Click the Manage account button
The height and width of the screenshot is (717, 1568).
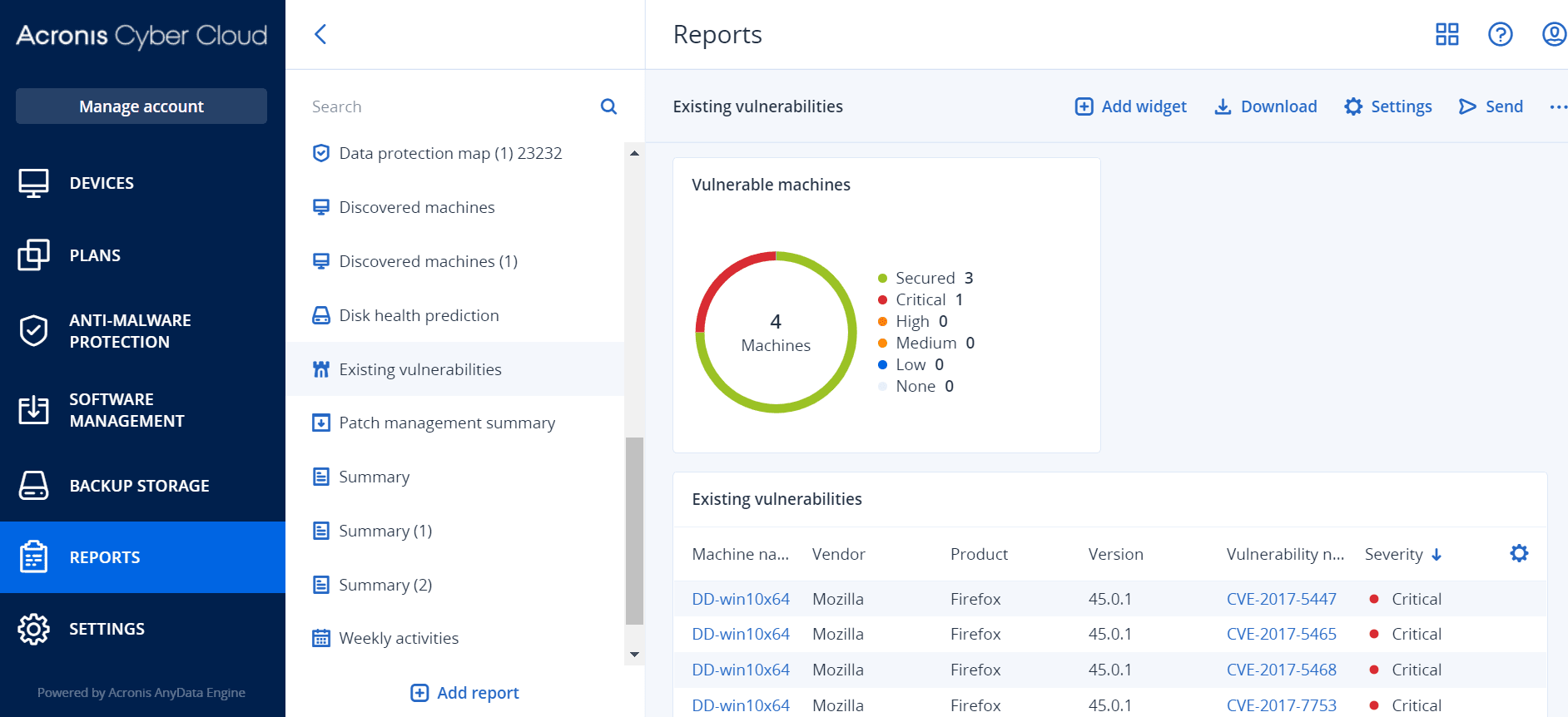(x=141, y=106)
